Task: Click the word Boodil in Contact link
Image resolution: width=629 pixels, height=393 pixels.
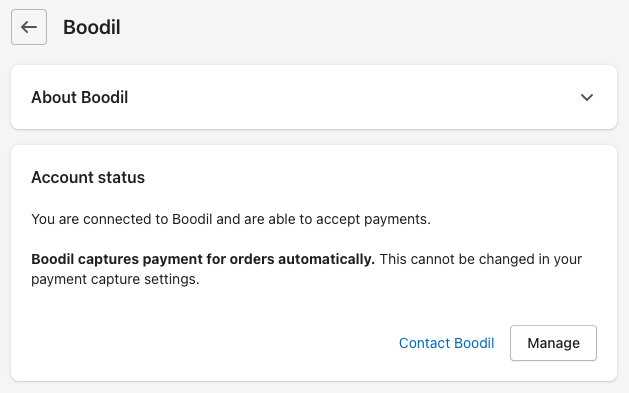Action: pos(474,343)
